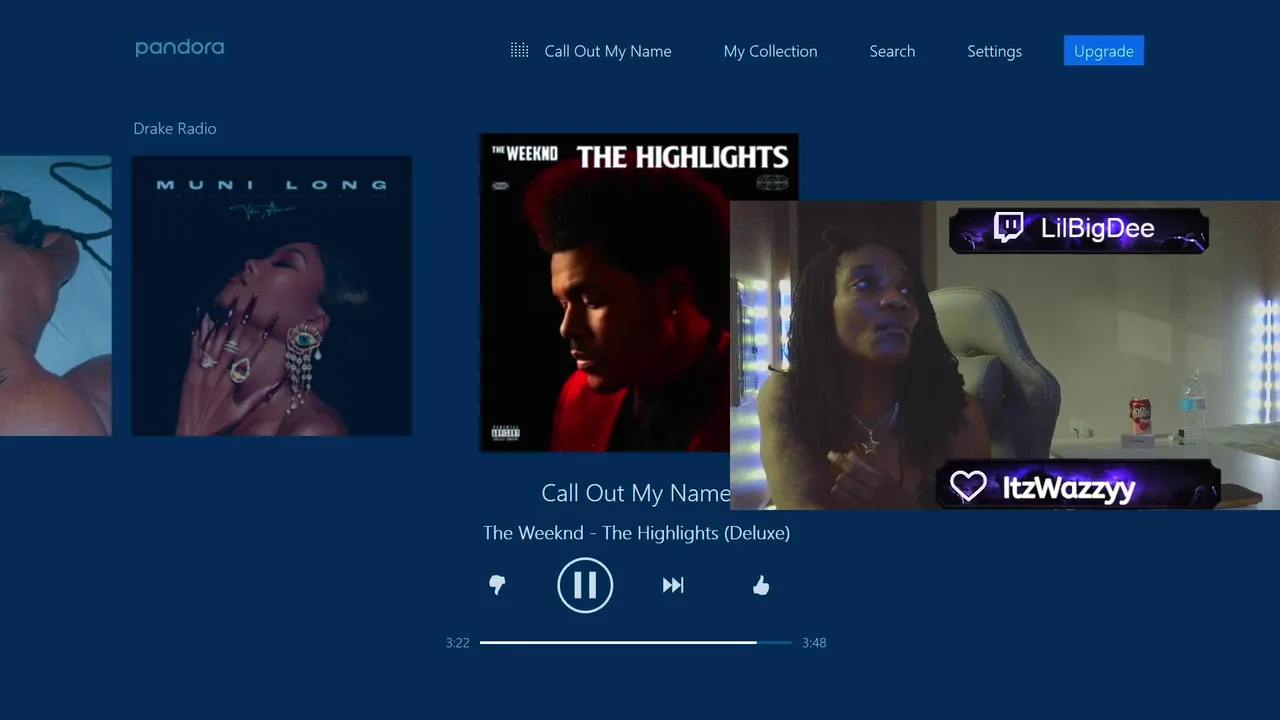Click the ItzWazzyy follower banner
The image size is (1280, 720).
point(1078,485)
